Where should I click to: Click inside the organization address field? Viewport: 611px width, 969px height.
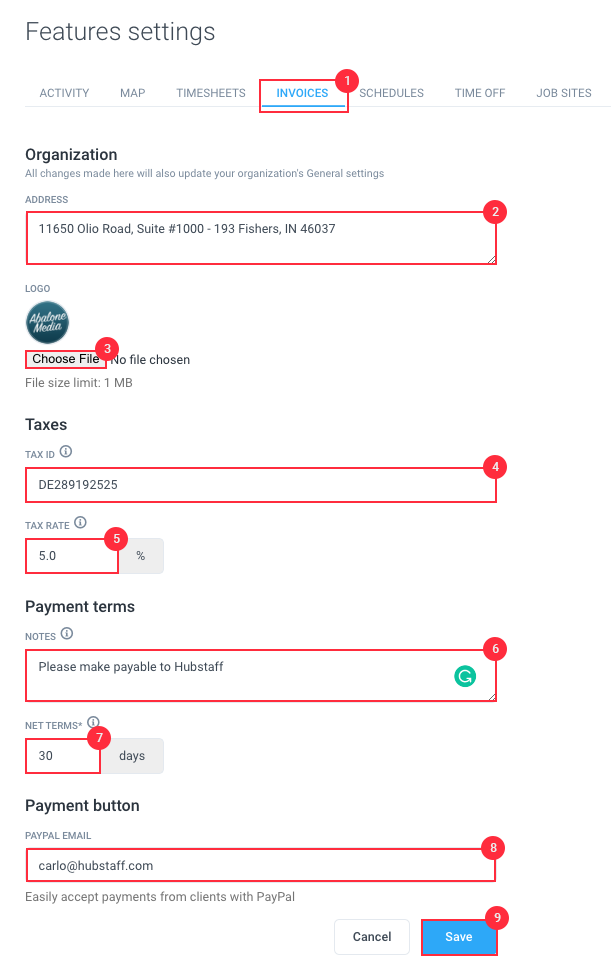[260, 238]
